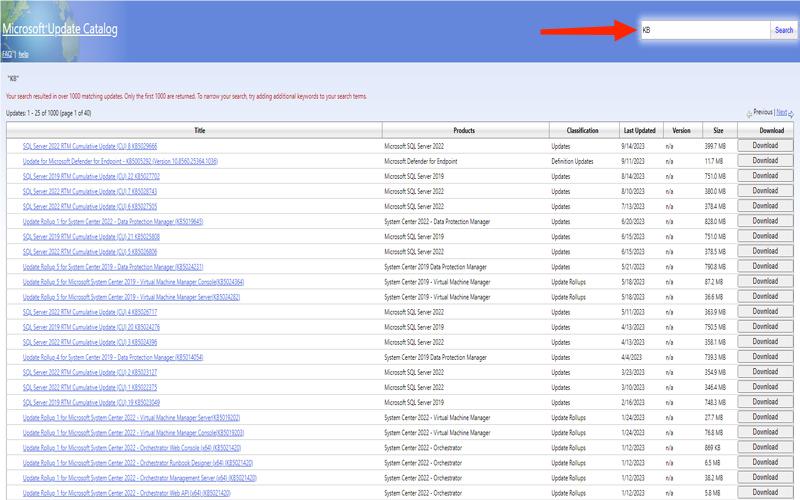Download SQL Server 2022 CU 1 update

point(765,387)
